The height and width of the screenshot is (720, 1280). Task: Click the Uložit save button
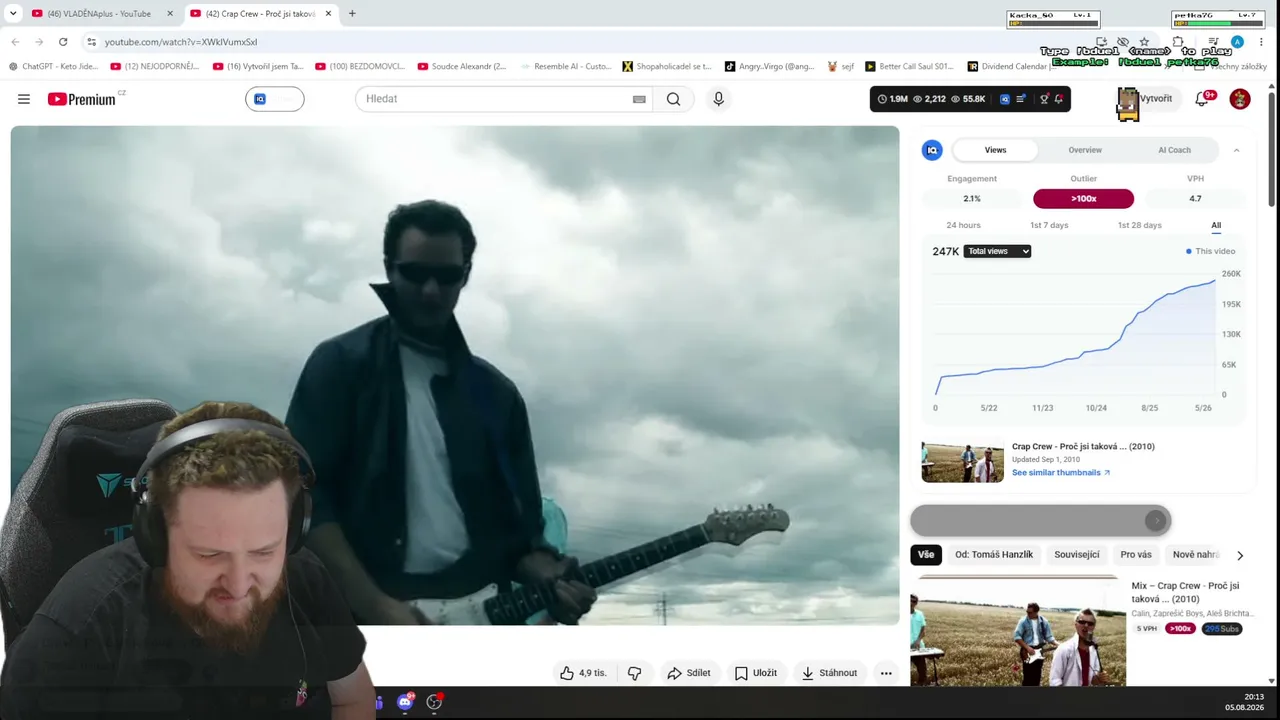(756, 673)
